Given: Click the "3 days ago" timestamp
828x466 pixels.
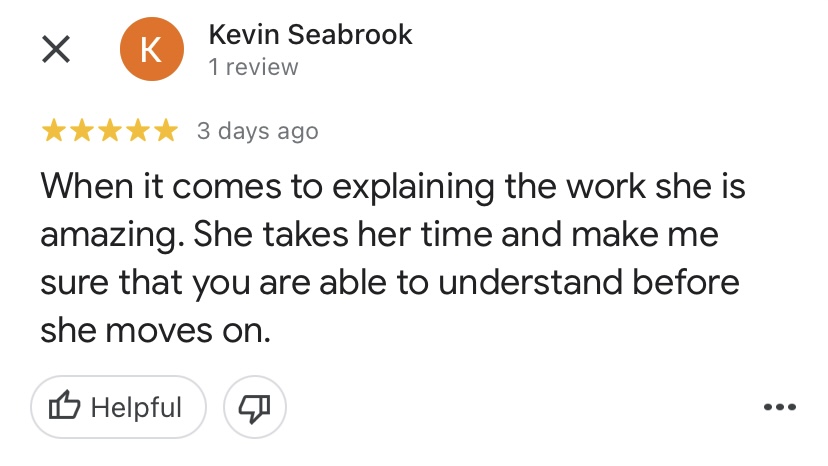Looking at the screenshot, I should point(257,131).
